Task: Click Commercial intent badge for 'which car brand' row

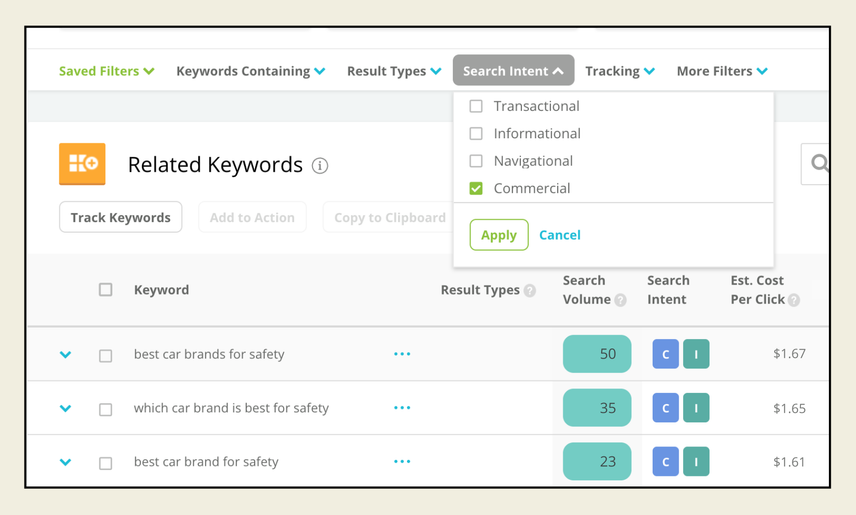Action: click(665, 408)
